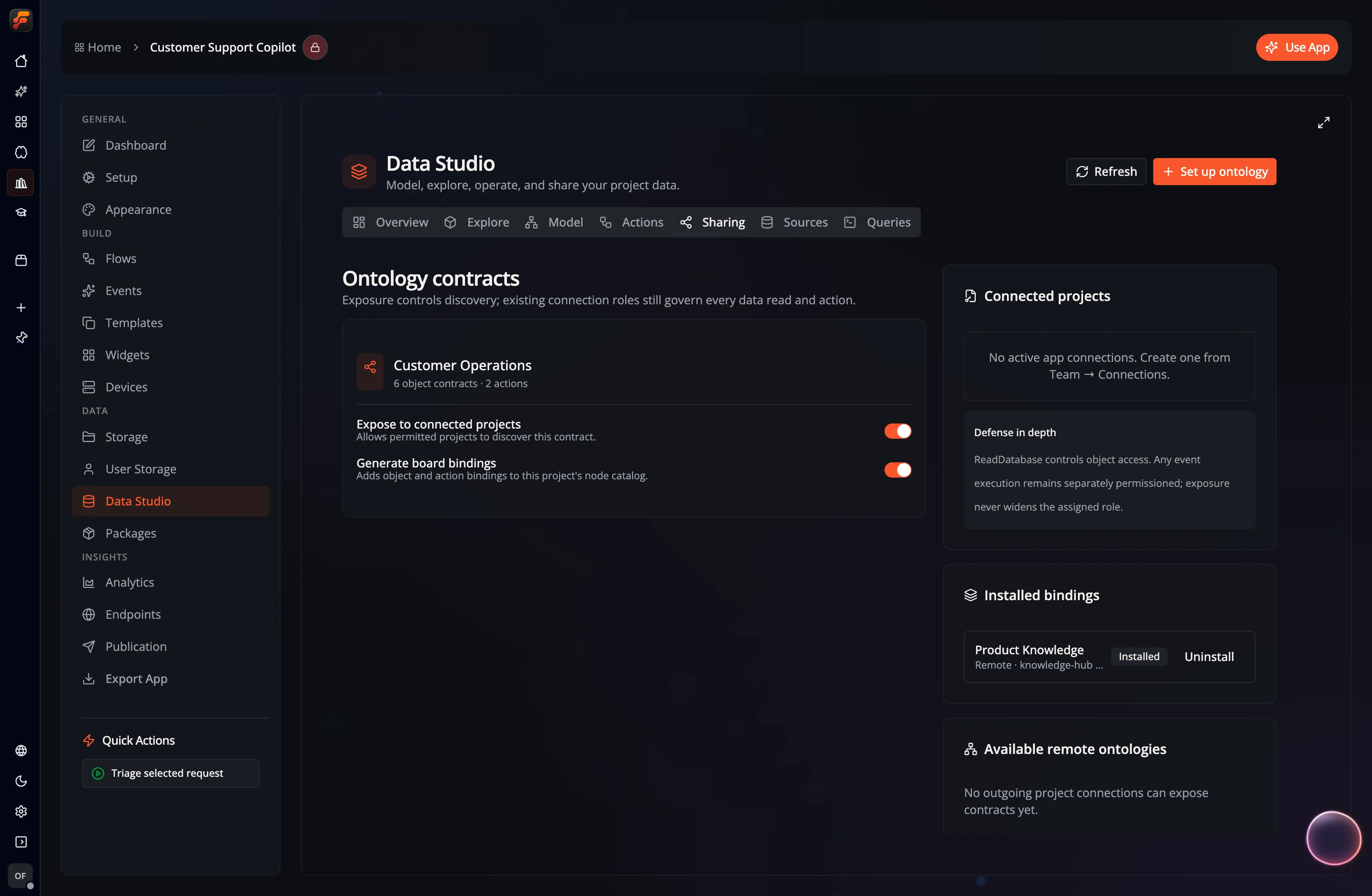Click the Available remote ontologies icon
The height and width of the screenshot is (896, 1372).
pos(971,749)
